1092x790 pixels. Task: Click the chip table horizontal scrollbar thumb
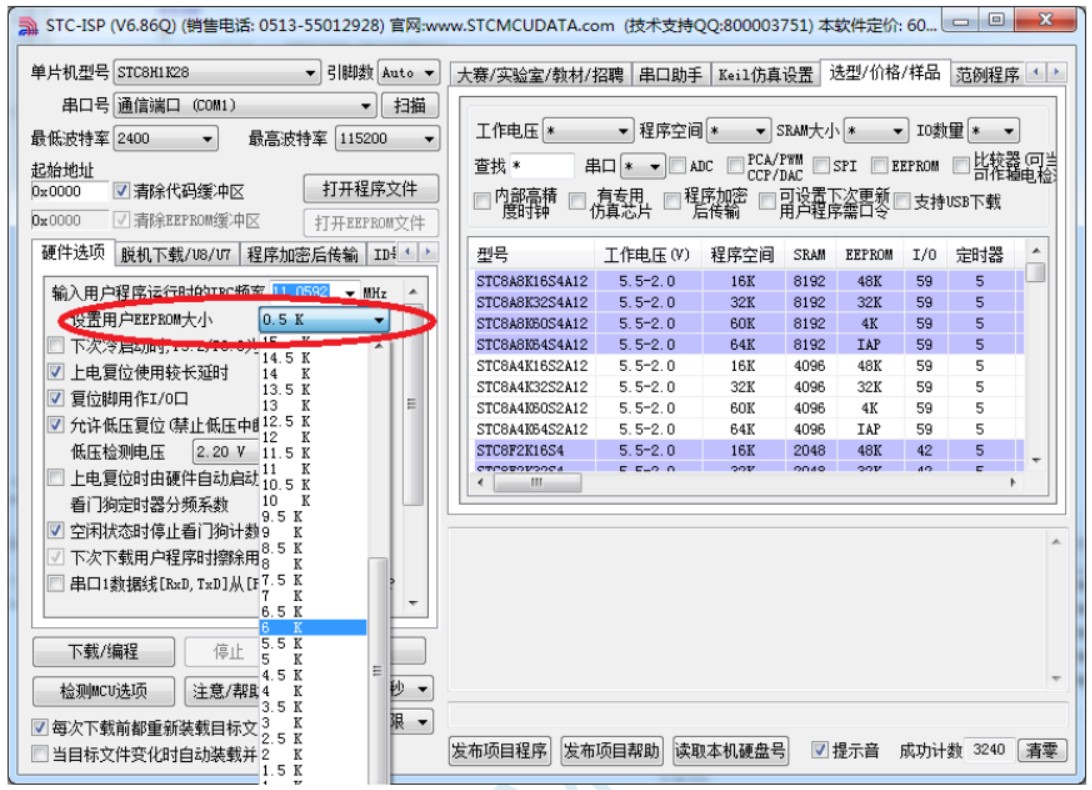[x=536, y=483]
